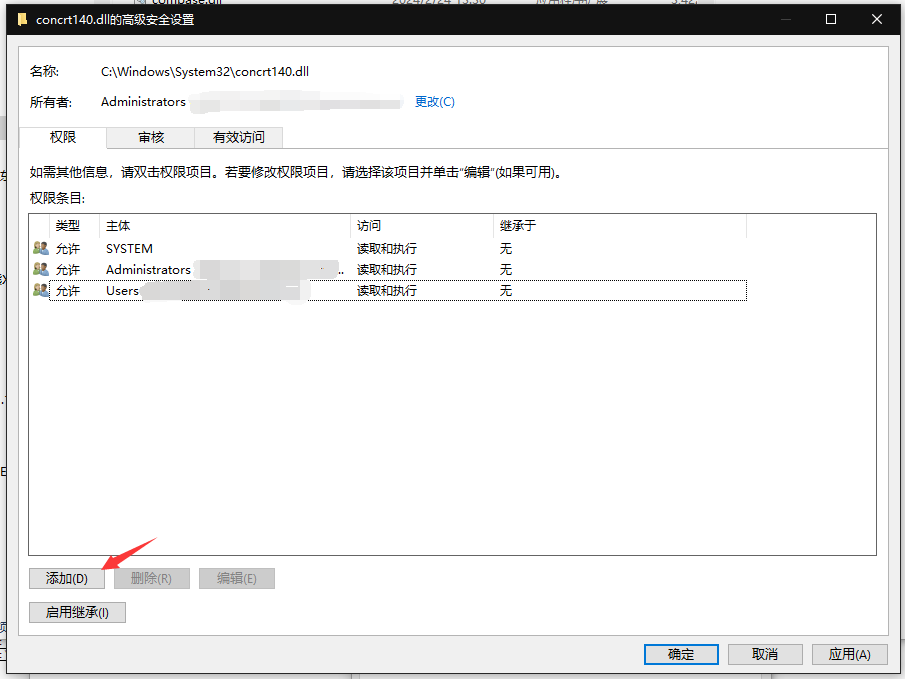This screenshot has width=905, height=679.
Task: Click the 继承于 column header
Action: [518, 226]
